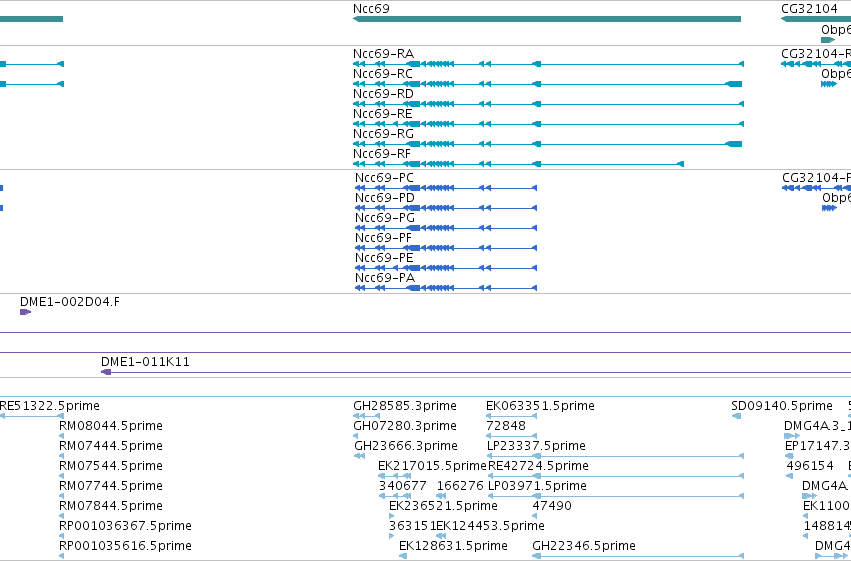
Task: Open EST EK063351.5prime
Action: (x=540, y=406)
